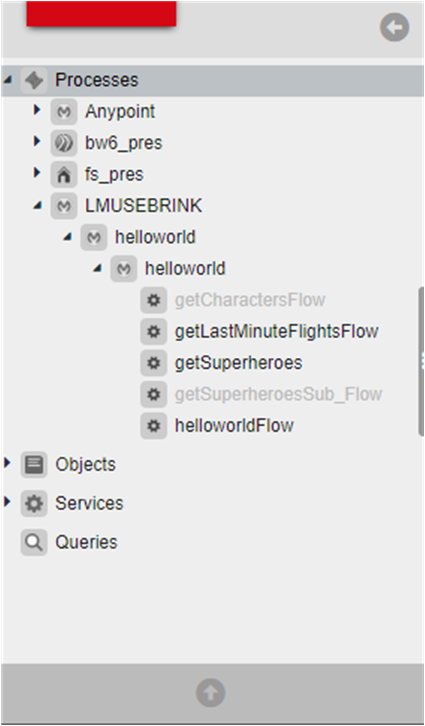Viewport: 425px width, 726px height.
Task: Select the greyed getCharactersFlow item
Action: 250,300
